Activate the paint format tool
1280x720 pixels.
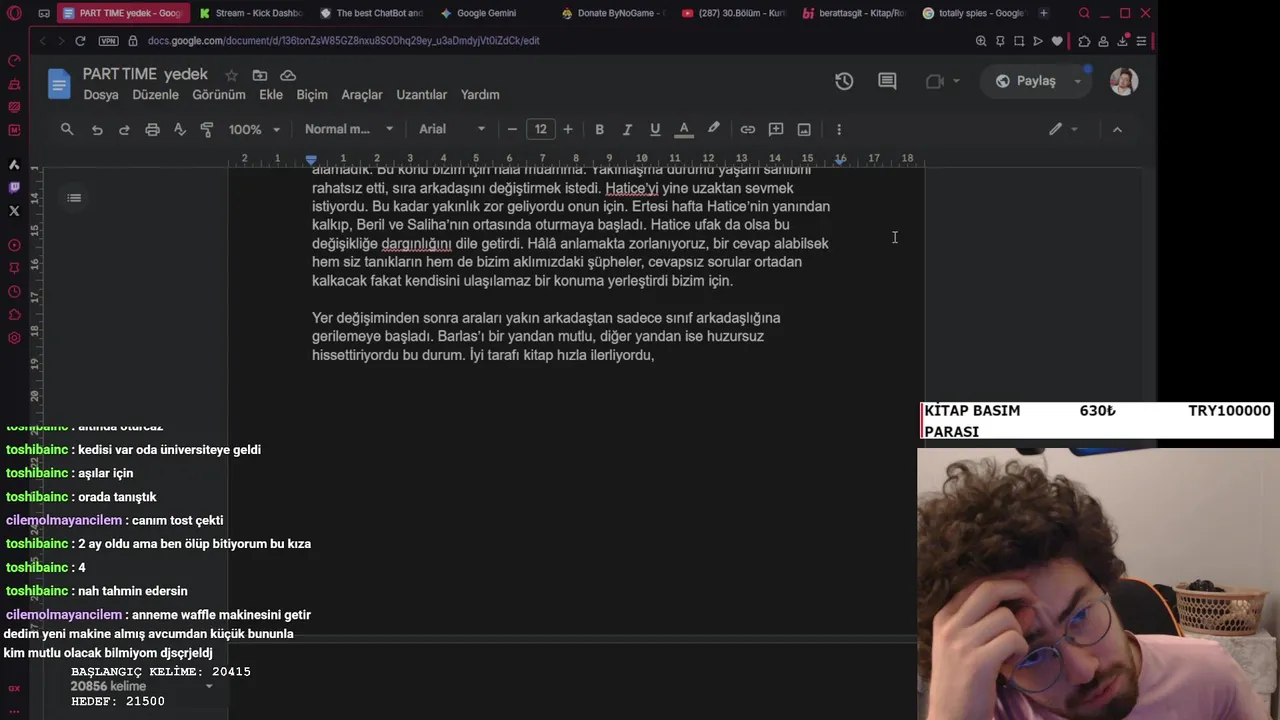(x=207, y=129)
